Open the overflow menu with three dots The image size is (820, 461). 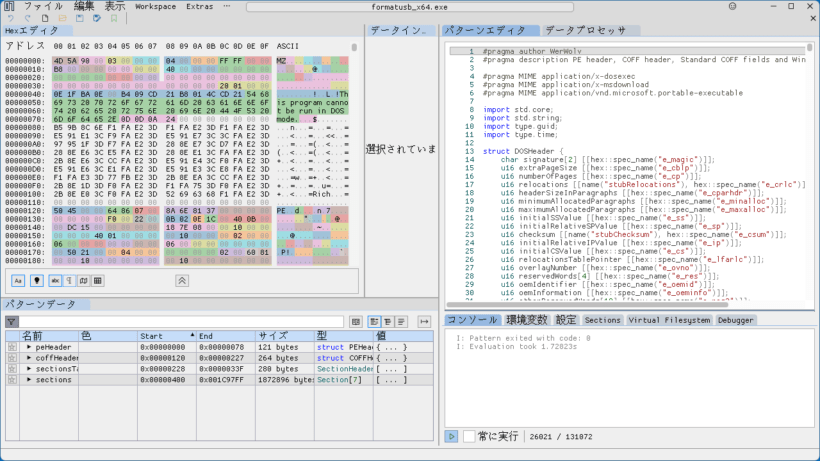click(226, 7)
